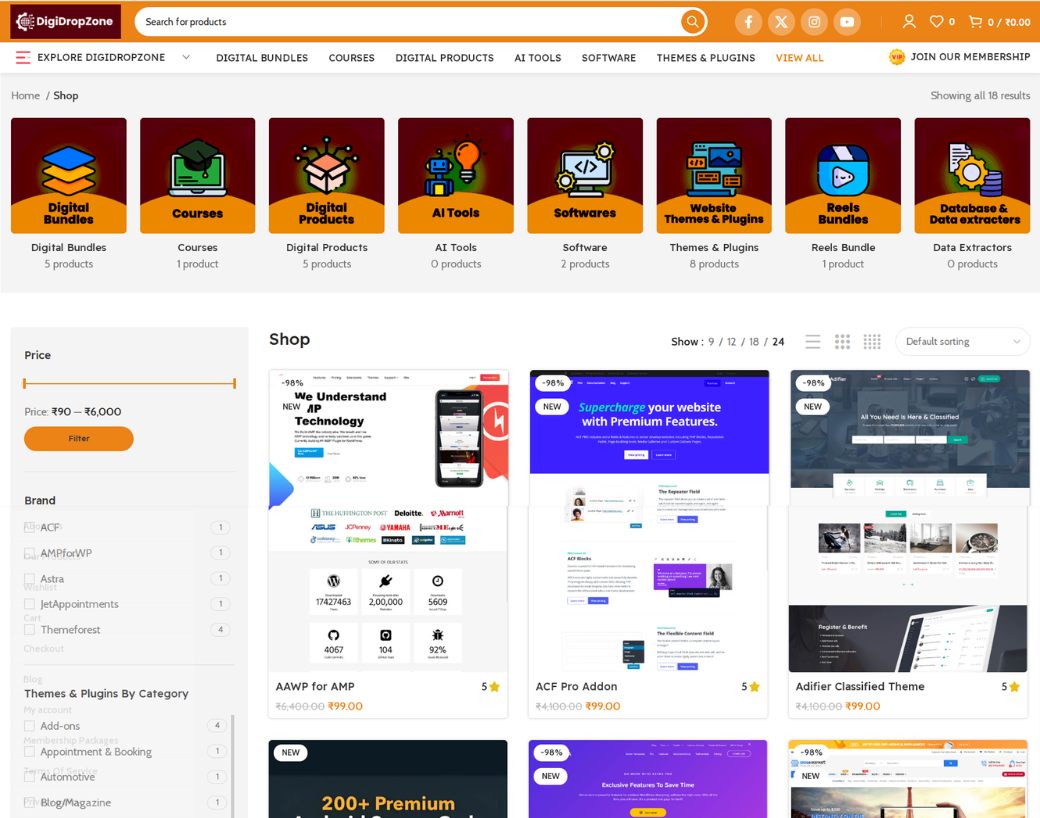The width and height of the screenshot is (1040, 818).
Task: Open the Adifier Classified Theme title
Action: (x=860, y=687)
